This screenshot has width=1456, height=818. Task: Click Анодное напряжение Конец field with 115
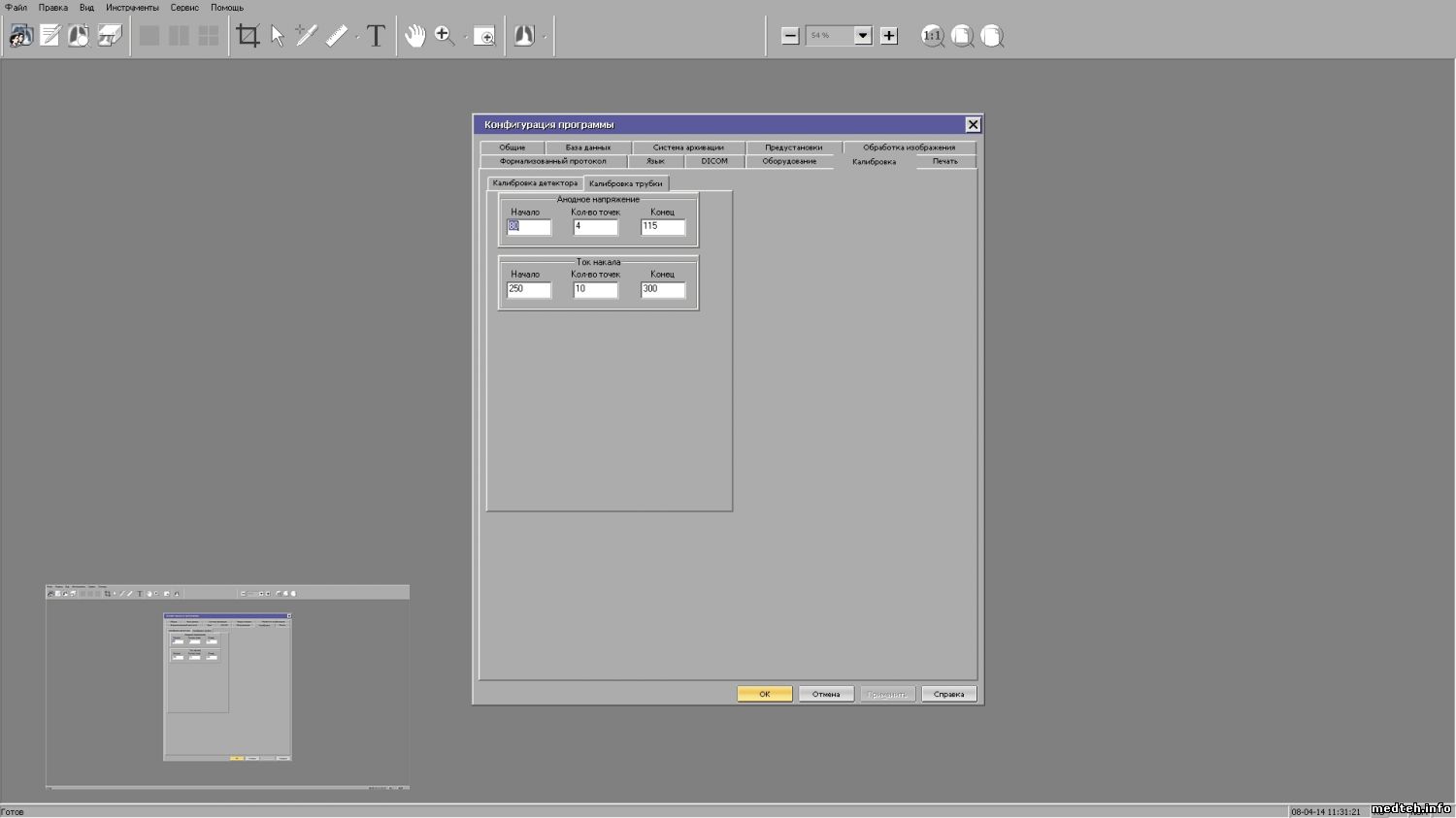click(x=663, y=226)
